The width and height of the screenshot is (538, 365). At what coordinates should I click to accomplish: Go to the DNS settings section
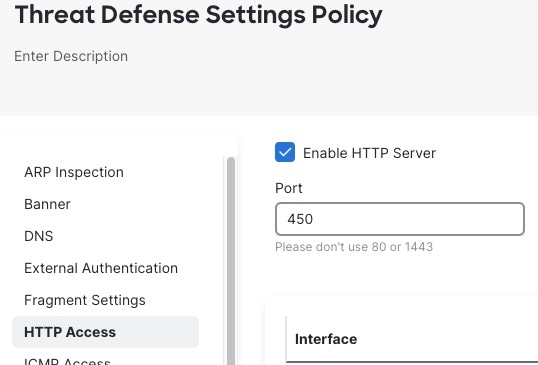click(x=38, y=236)
